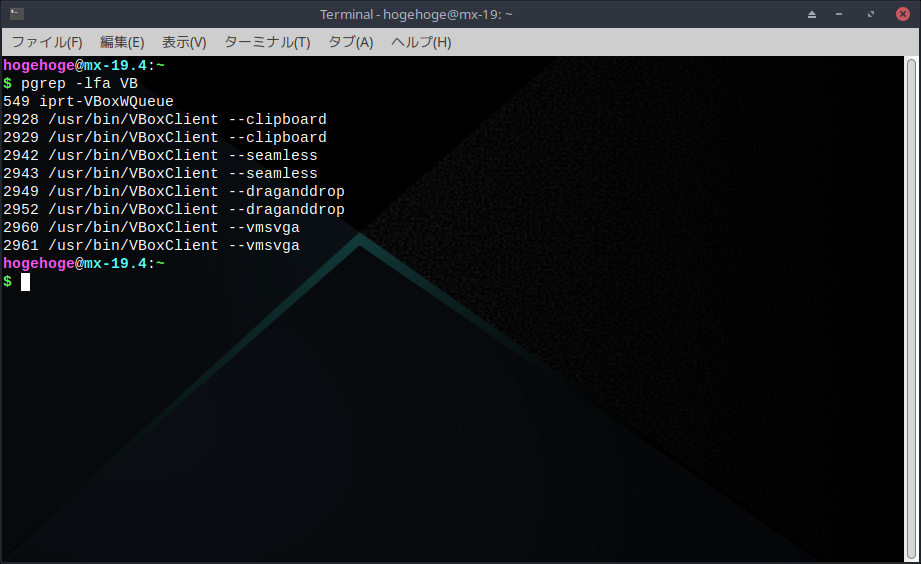Open the 編集(E) menu
921x564 pixels.
[x=122, y=42]
